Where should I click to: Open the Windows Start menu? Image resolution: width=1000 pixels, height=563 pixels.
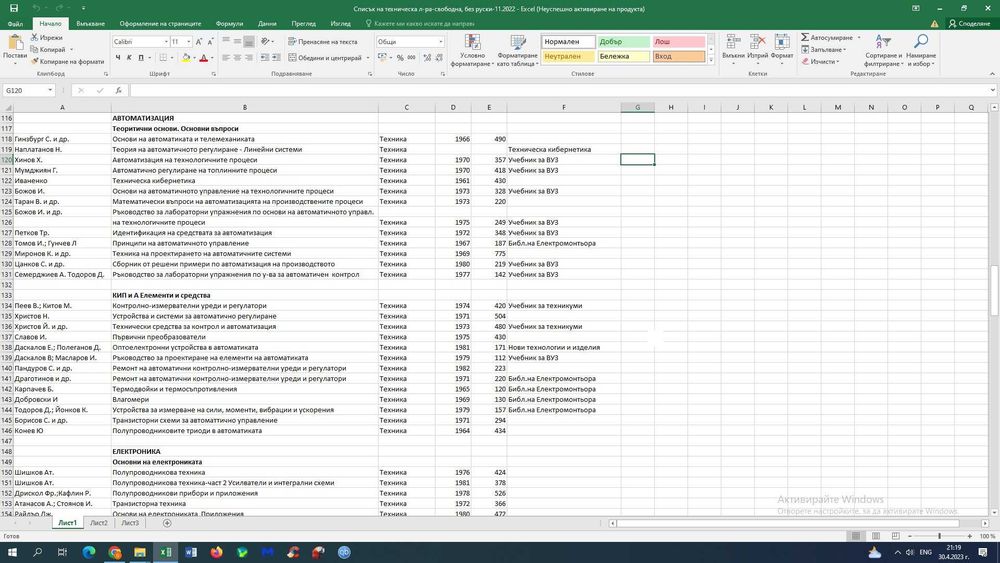tap(12, 552)
